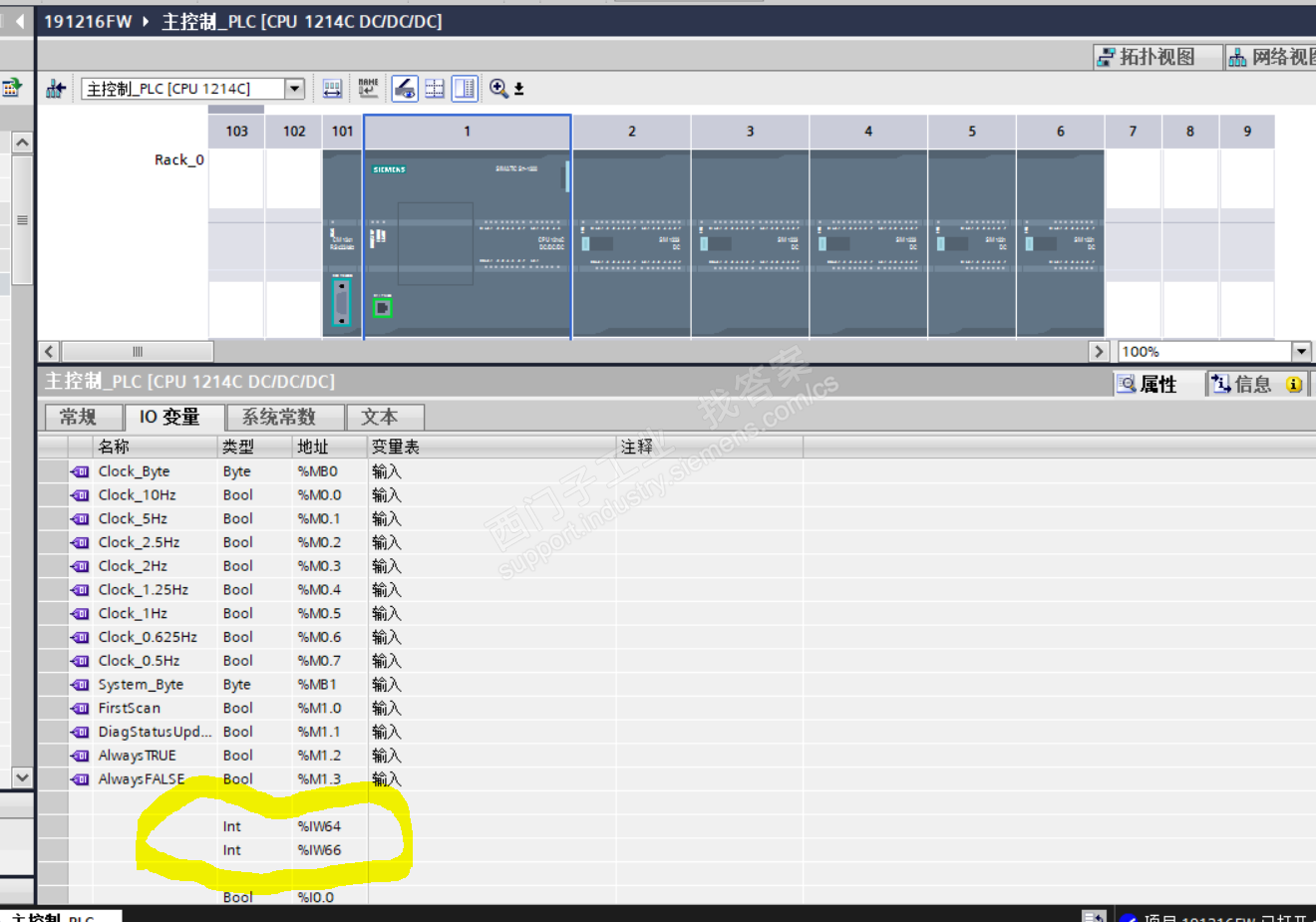Click the tag icon beside Clock_5Hz
1316x922 pixels.
pos(80,519)
